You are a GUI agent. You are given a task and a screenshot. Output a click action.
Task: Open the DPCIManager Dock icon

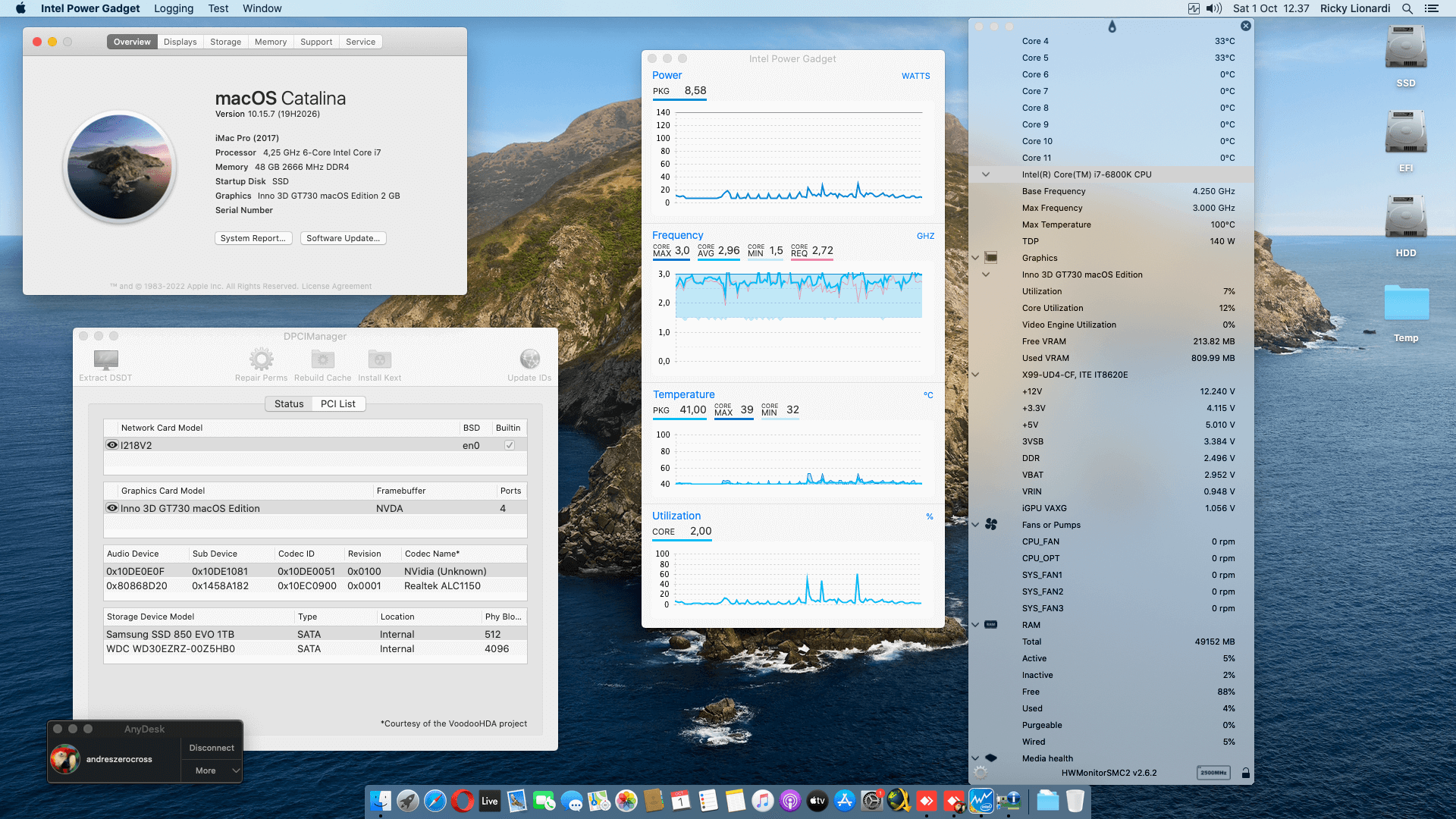(1009, 801)
